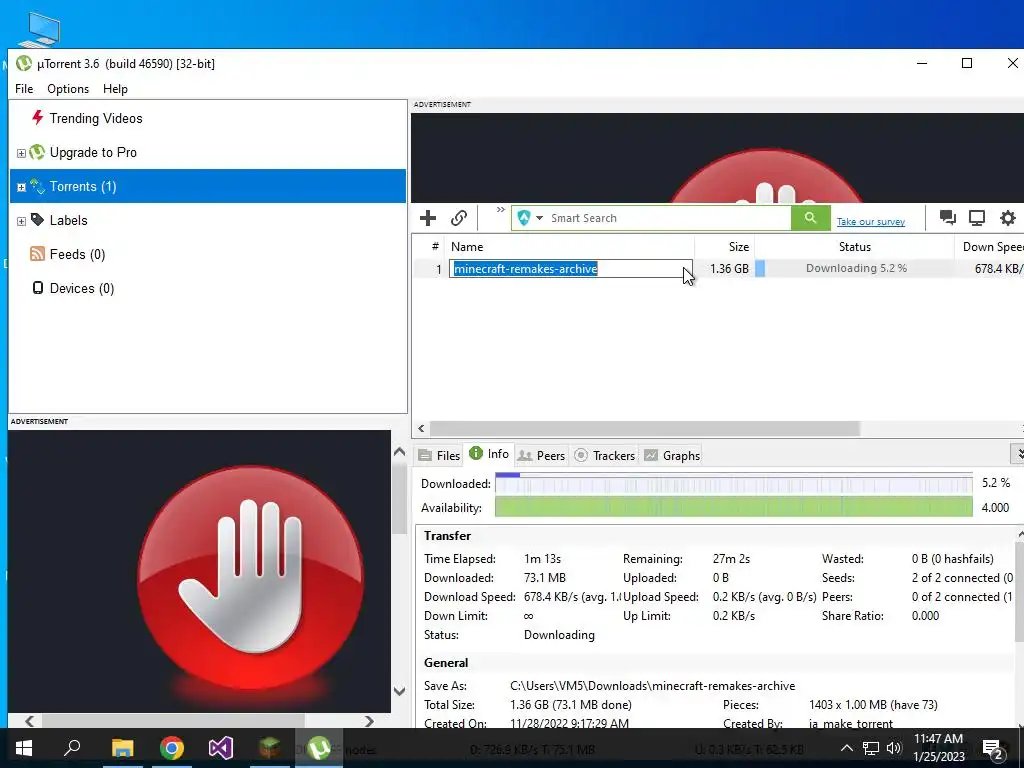1024x768 pixels.
Task: Sort by the Status column header
Action: [854, 247]
